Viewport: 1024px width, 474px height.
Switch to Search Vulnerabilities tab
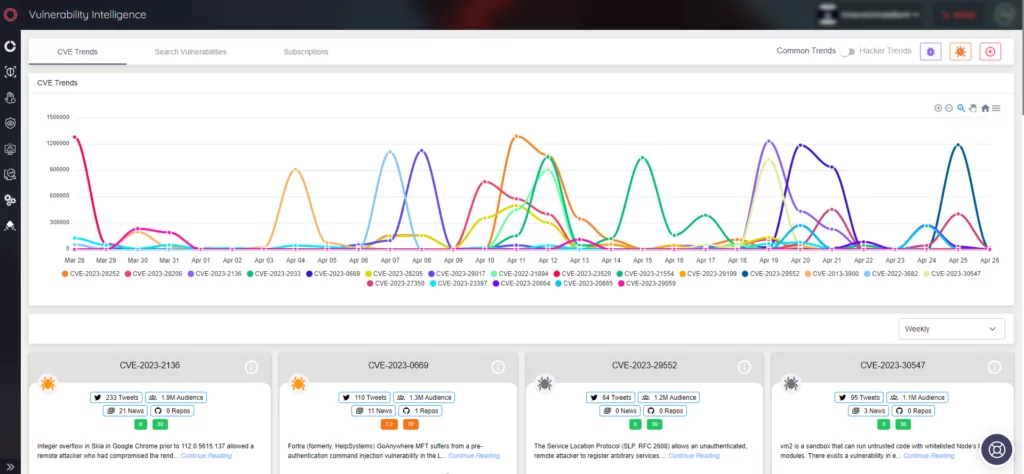[190, 52]
